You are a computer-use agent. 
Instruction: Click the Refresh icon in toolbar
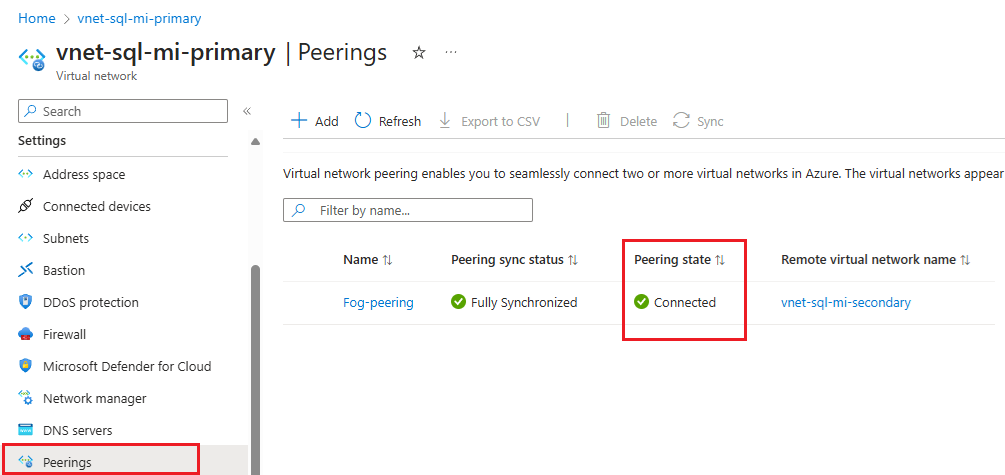[363, 121]
